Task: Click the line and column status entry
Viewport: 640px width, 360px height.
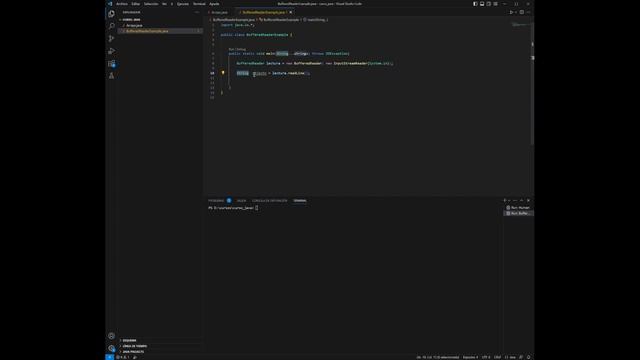Action: click(x=438, y=357)
